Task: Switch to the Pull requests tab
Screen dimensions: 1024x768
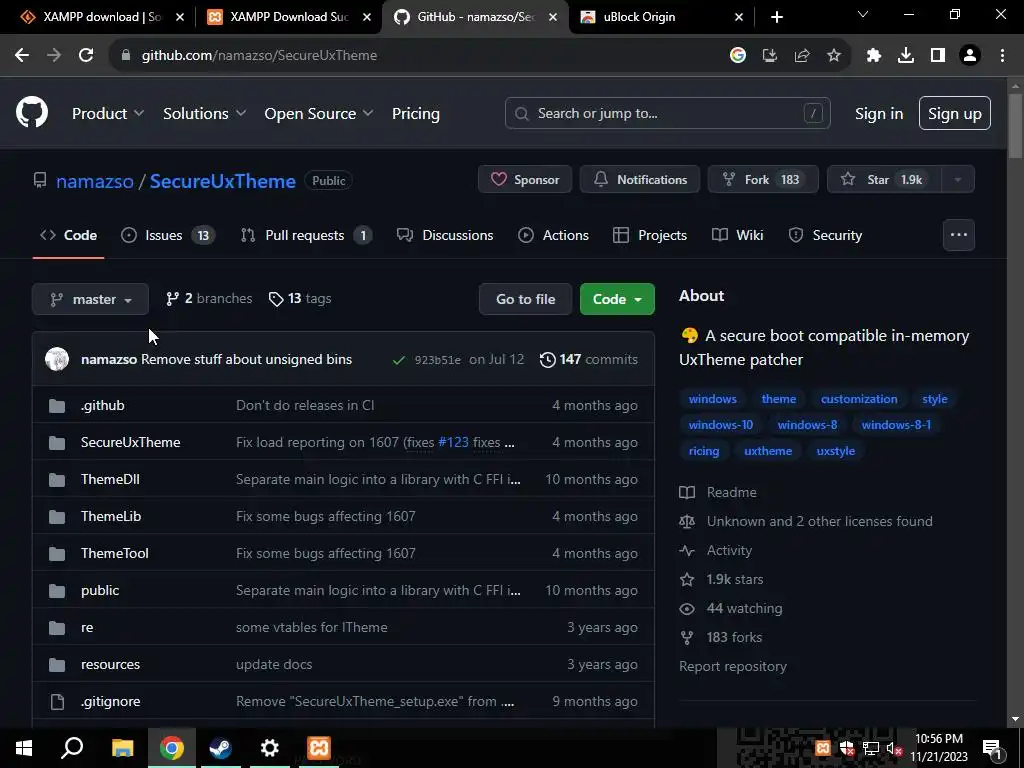Action: pos(306,235)
